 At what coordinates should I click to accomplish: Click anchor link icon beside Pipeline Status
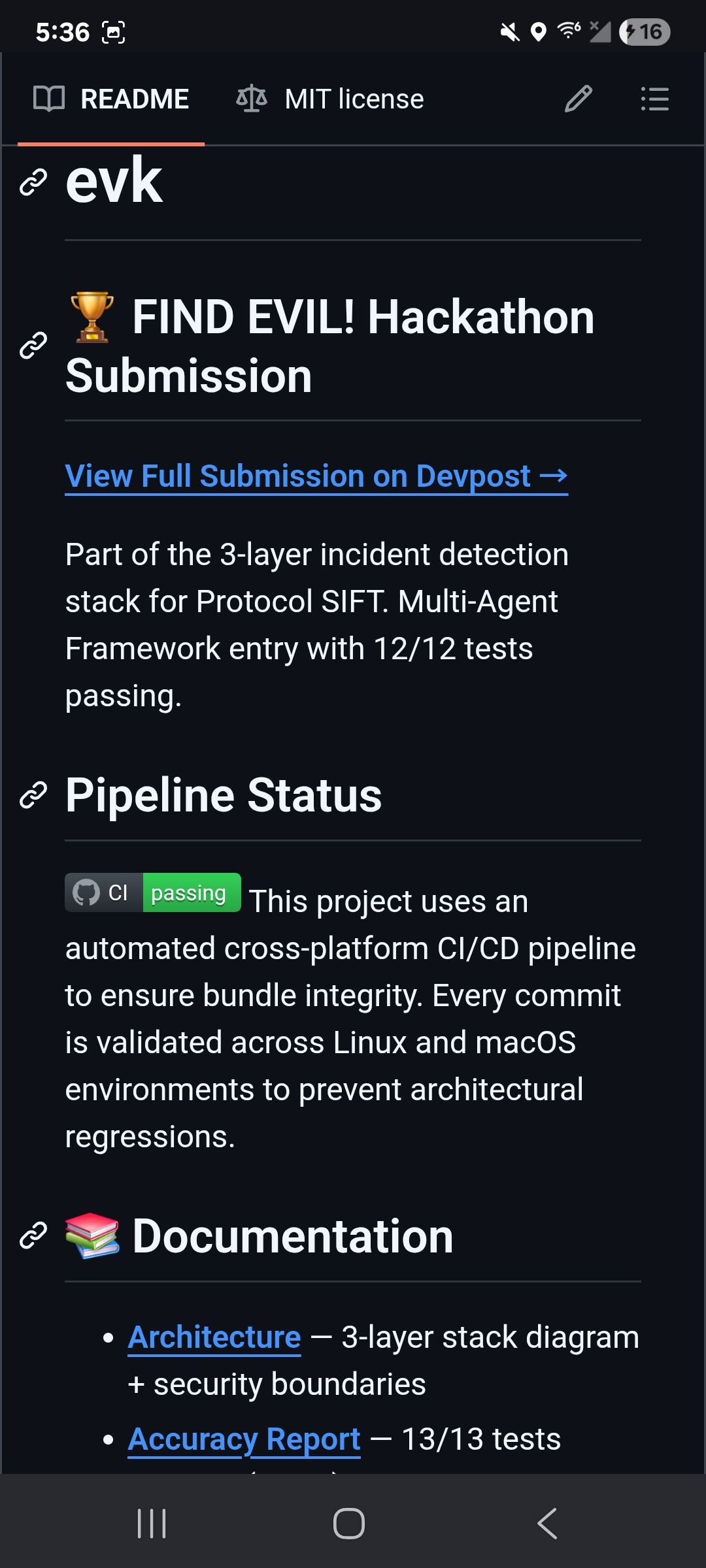[33, 795]
